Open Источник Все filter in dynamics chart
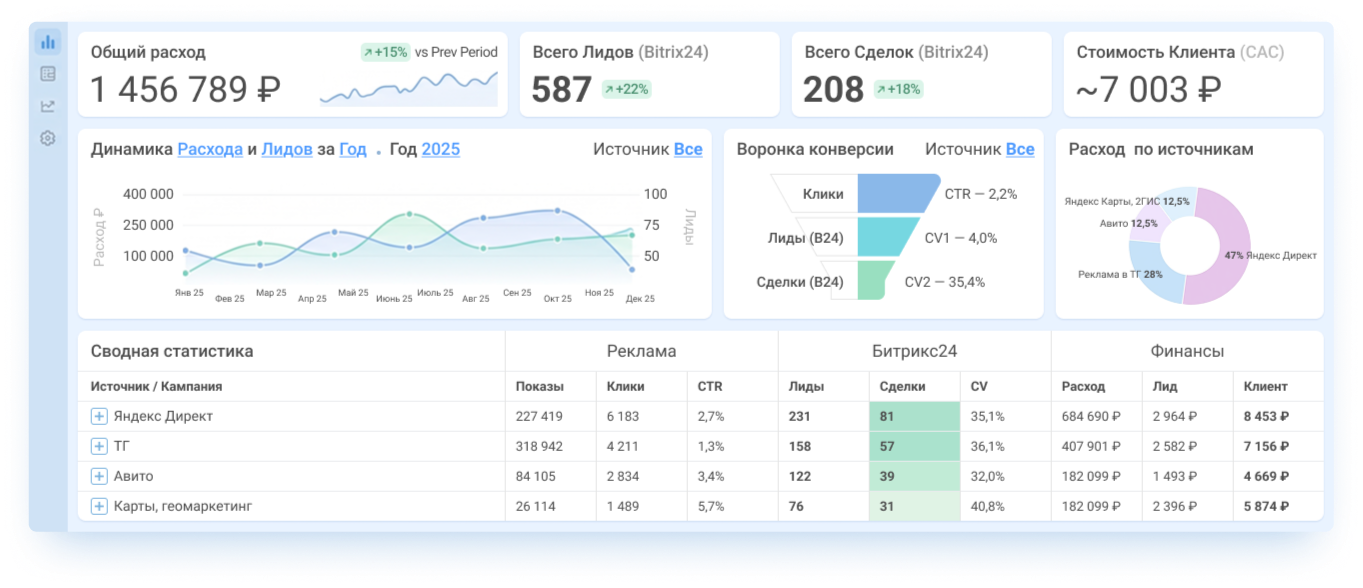1363x588 pixels. coord(688,150)
